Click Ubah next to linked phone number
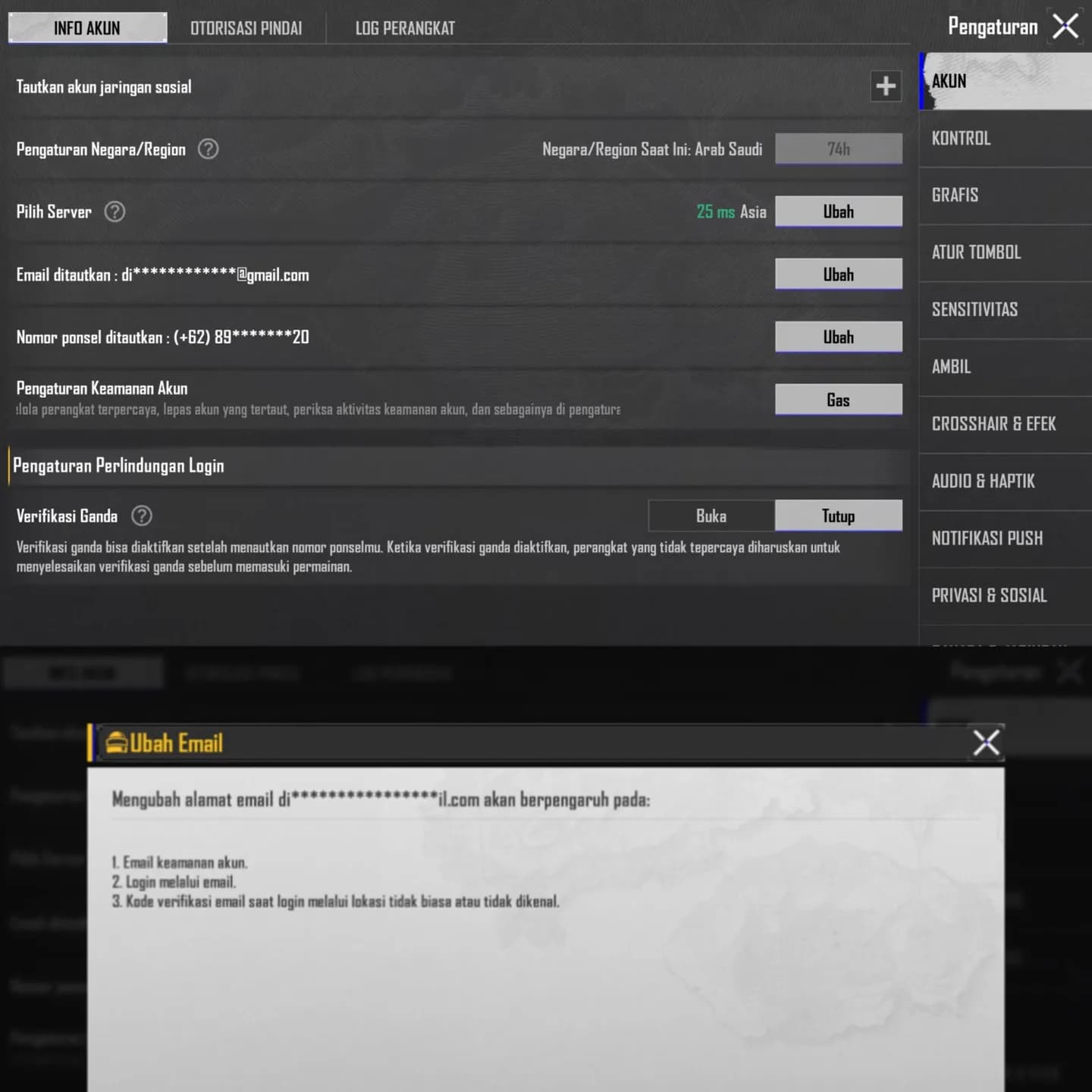This screenshot has width=1092, height=1092. point(839,337)
